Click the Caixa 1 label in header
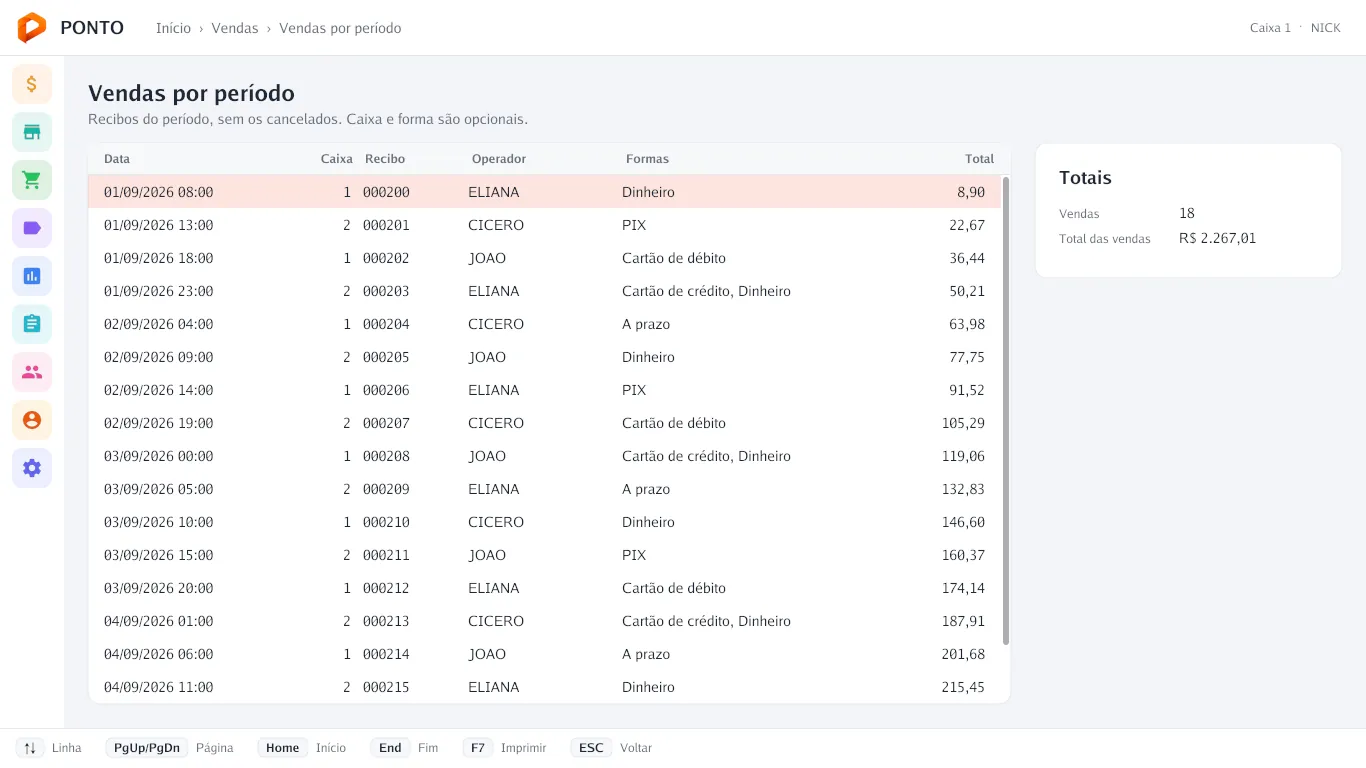Image resolution: width=1366 pixels, height=768 pixels. tap(1270, 28)
